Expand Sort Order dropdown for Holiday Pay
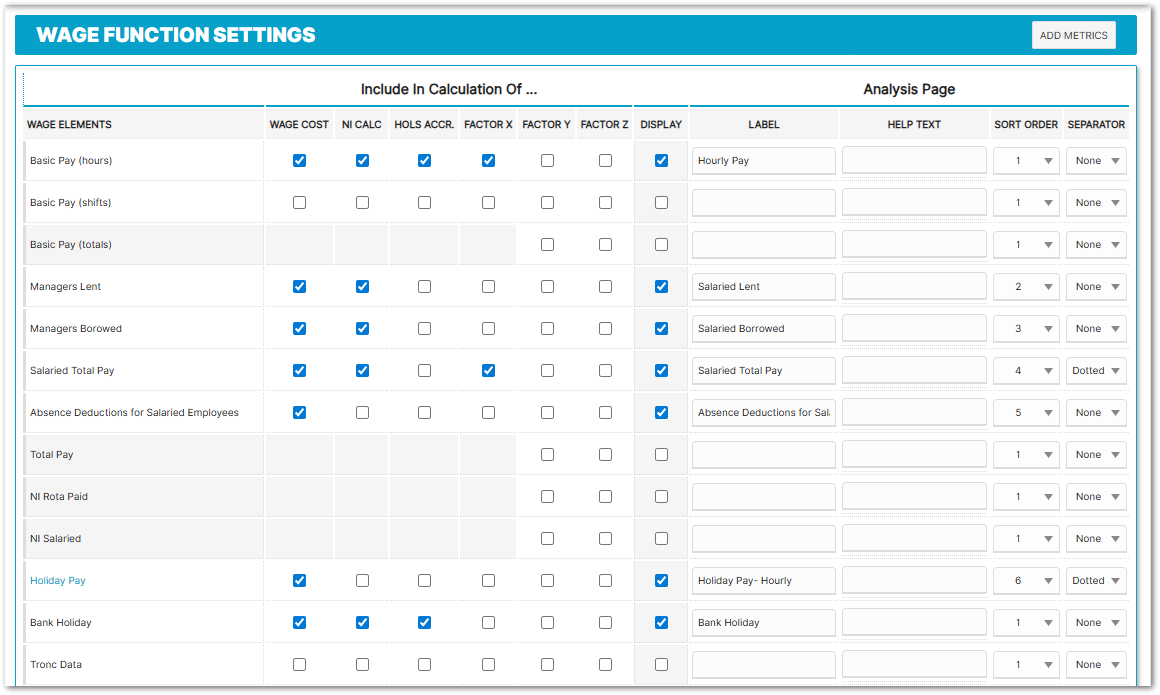The height and width of the screenshot is (695, 1160). pos(1026,581)
